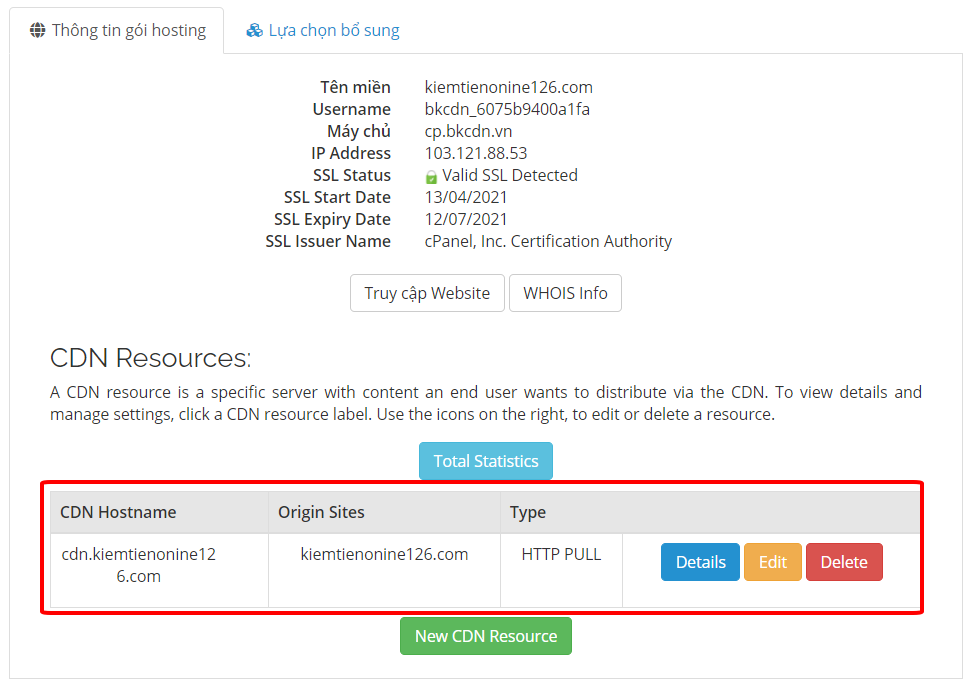Click the IP address 103.121.88.53
969x684 pixels.
coord(476,153)
